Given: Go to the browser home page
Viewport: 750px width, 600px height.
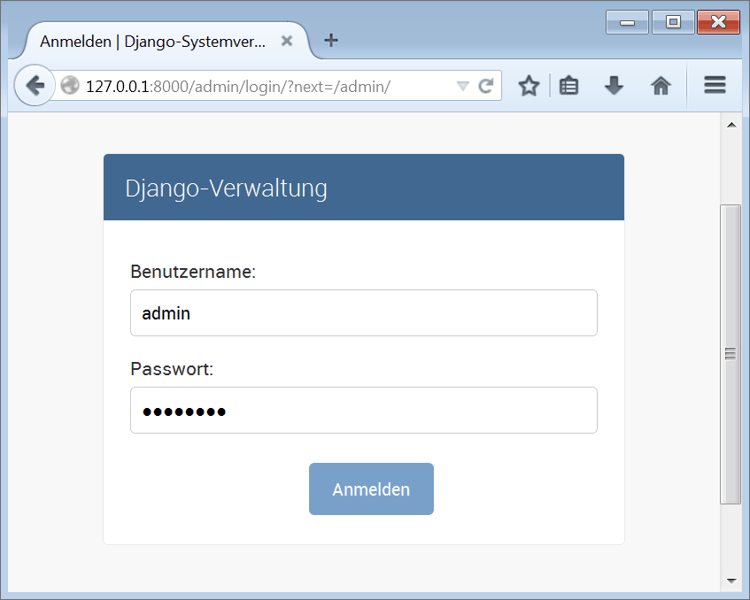Looking at the screenshot, I should [x=660, y=86].
